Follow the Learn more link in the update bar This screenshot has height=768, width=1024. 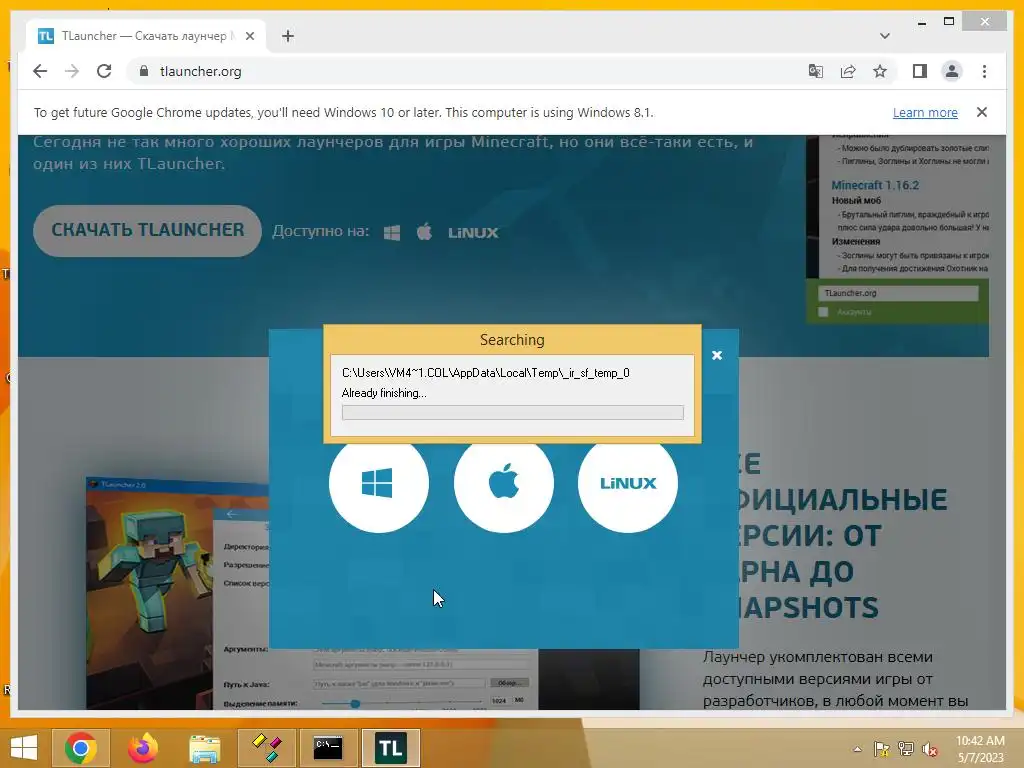pos(925,112)
